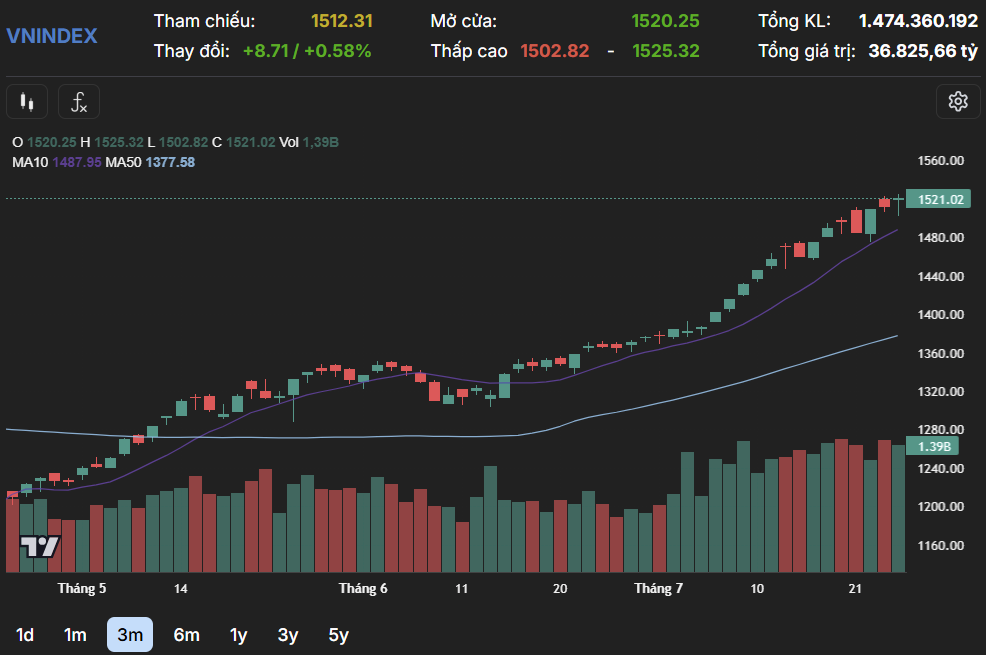Screen dimensions: 986x655
Task: Click the 1560.00 price scale label
Action: [x=940, y=161]
